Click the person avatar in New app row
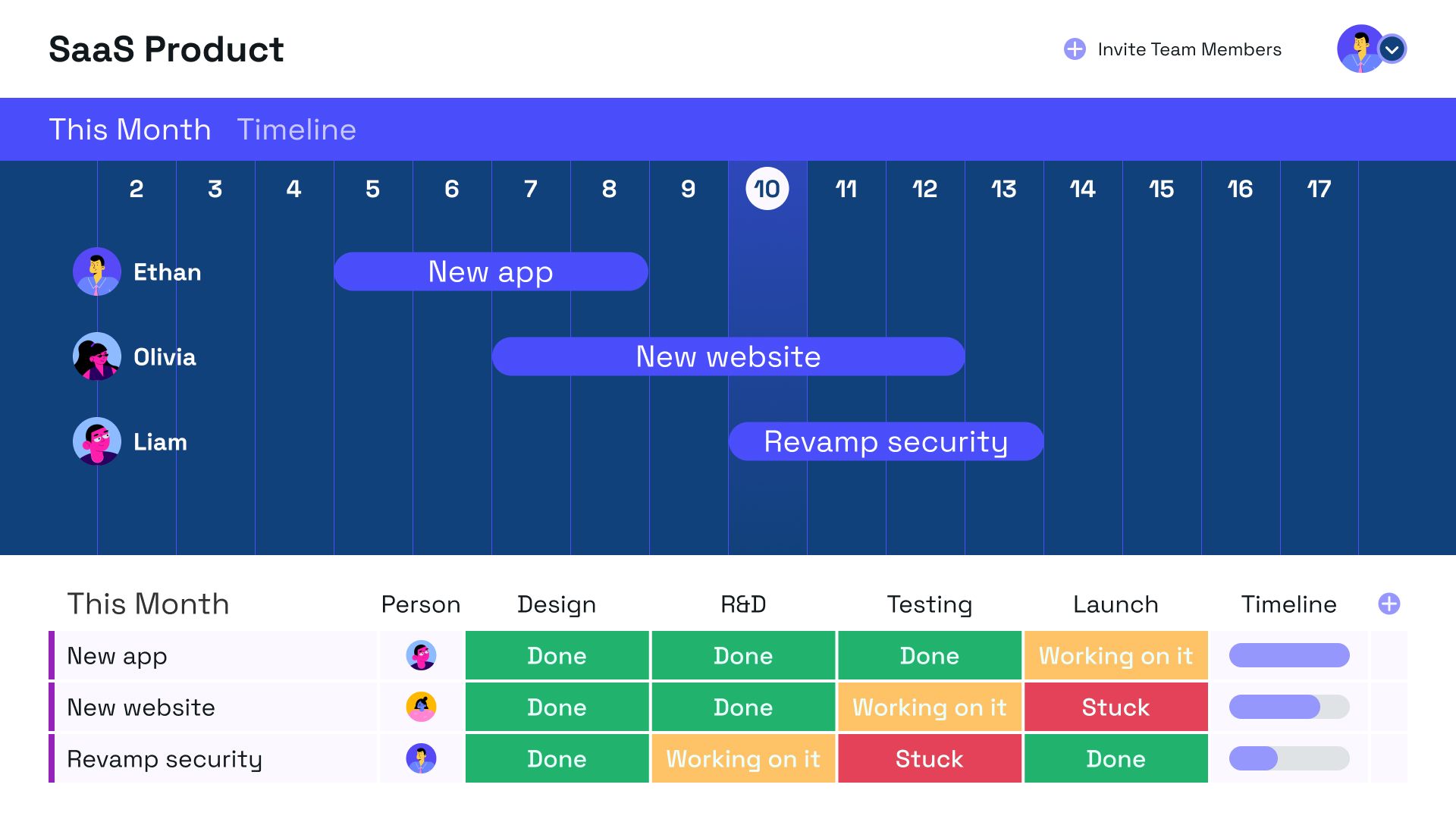This screenshot has height=819, width=1456. click(421, 655)
